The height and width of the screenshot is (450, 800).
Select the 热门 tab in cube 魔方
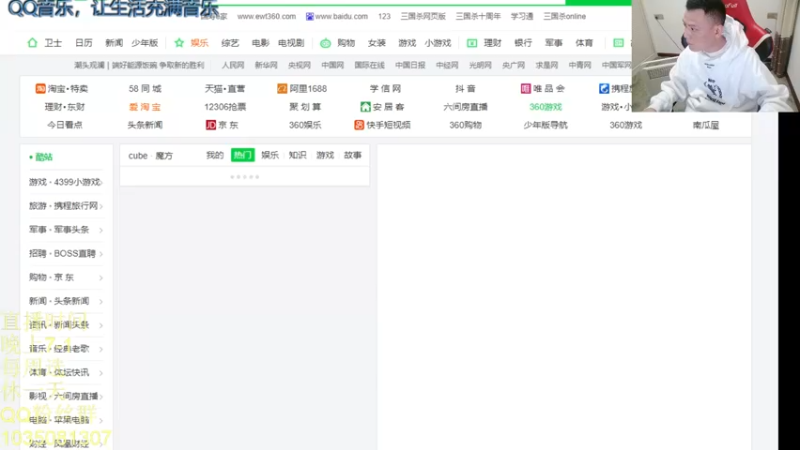click(243, 155)
